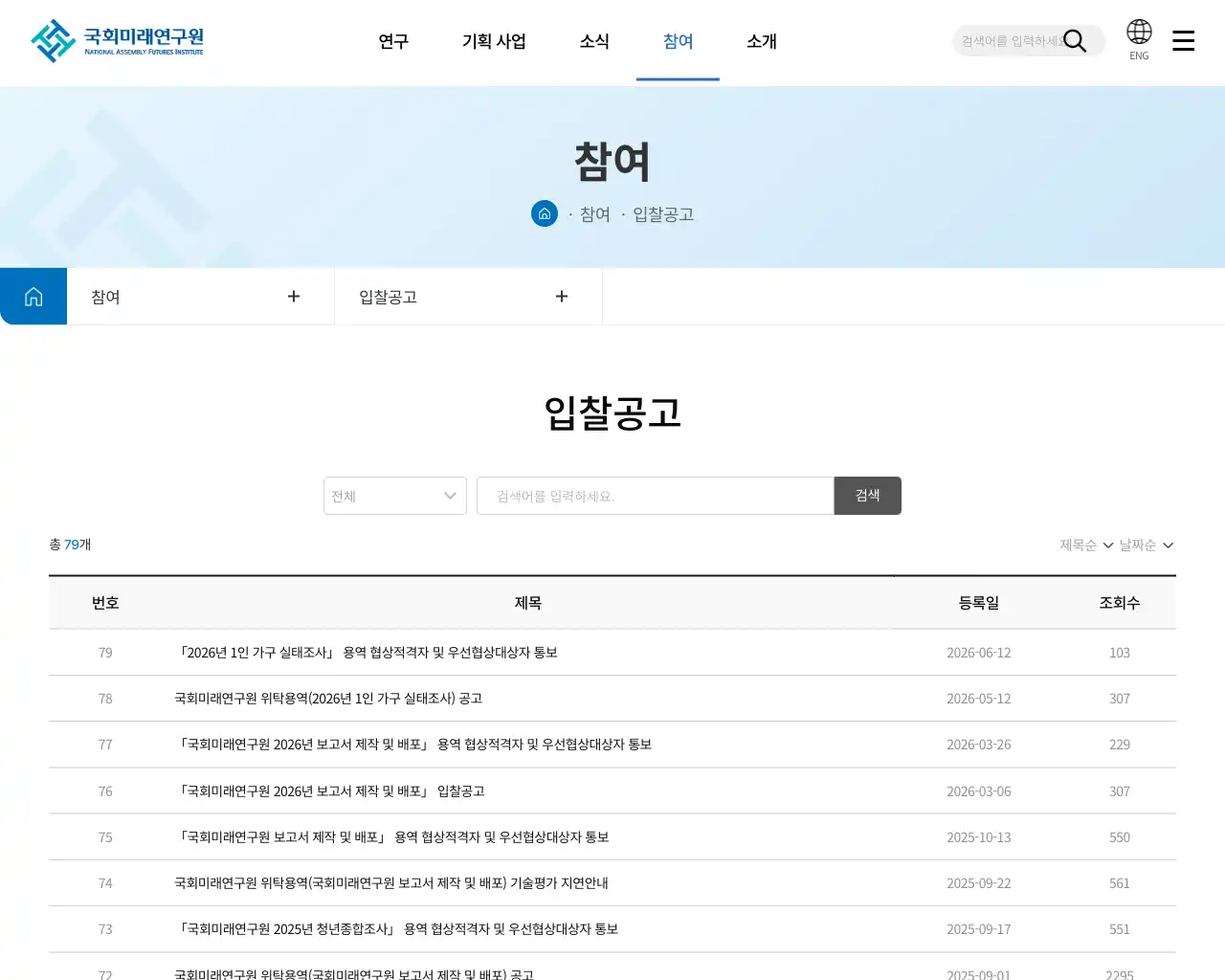Expand the 참여 submenu plus icon

[x=294, y=297]
